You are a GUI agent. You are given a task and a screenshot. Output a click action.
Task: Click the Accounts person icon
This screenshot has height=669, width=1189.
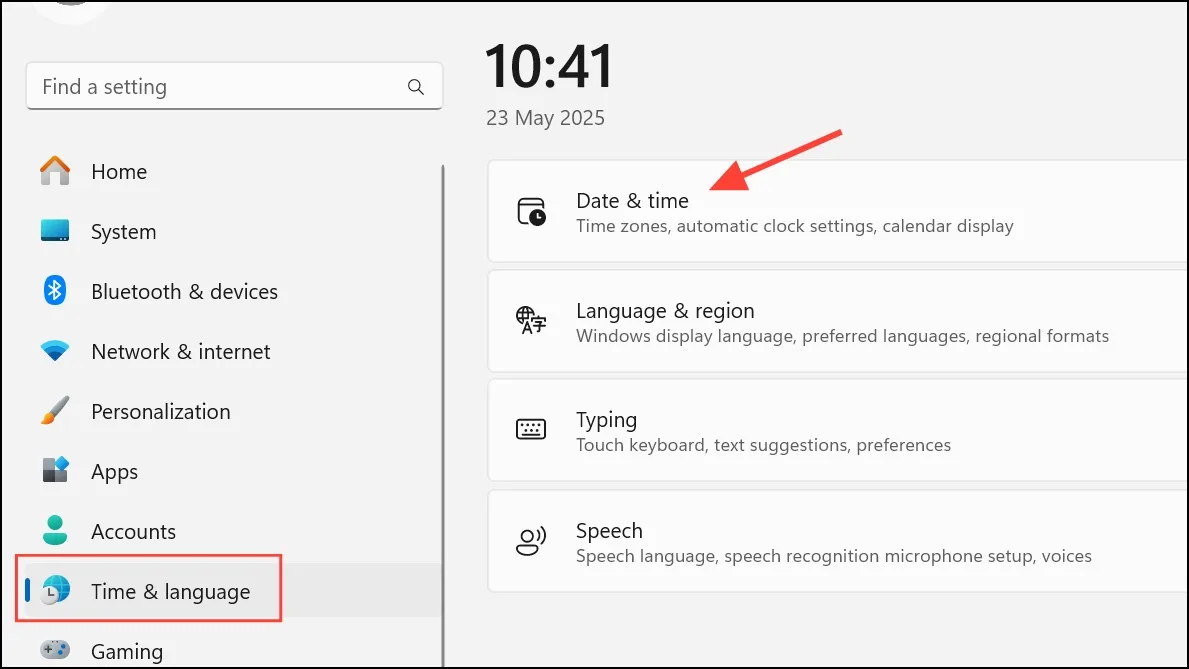coord(55,530)
